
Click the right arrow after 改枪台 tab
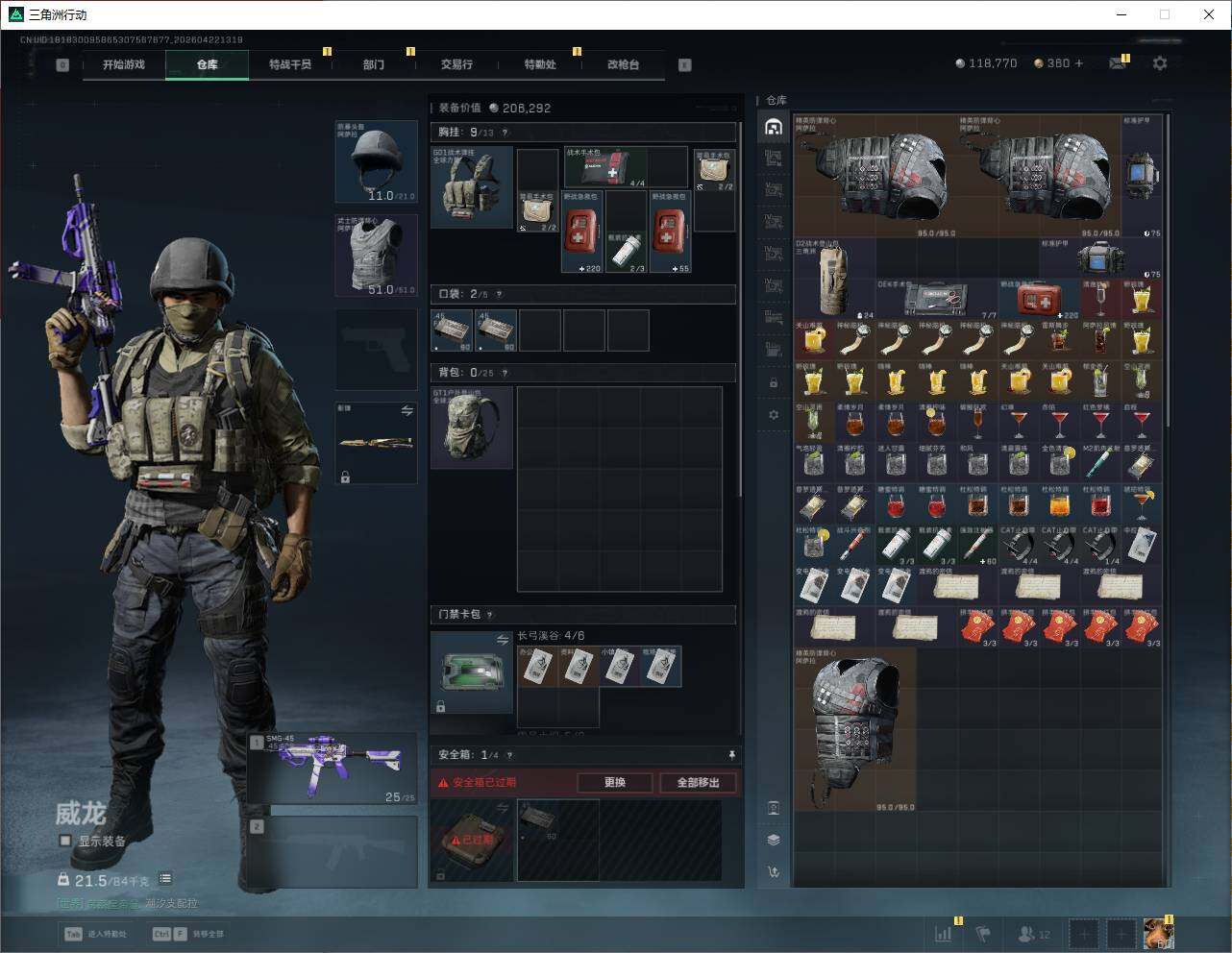click(685, 65)
